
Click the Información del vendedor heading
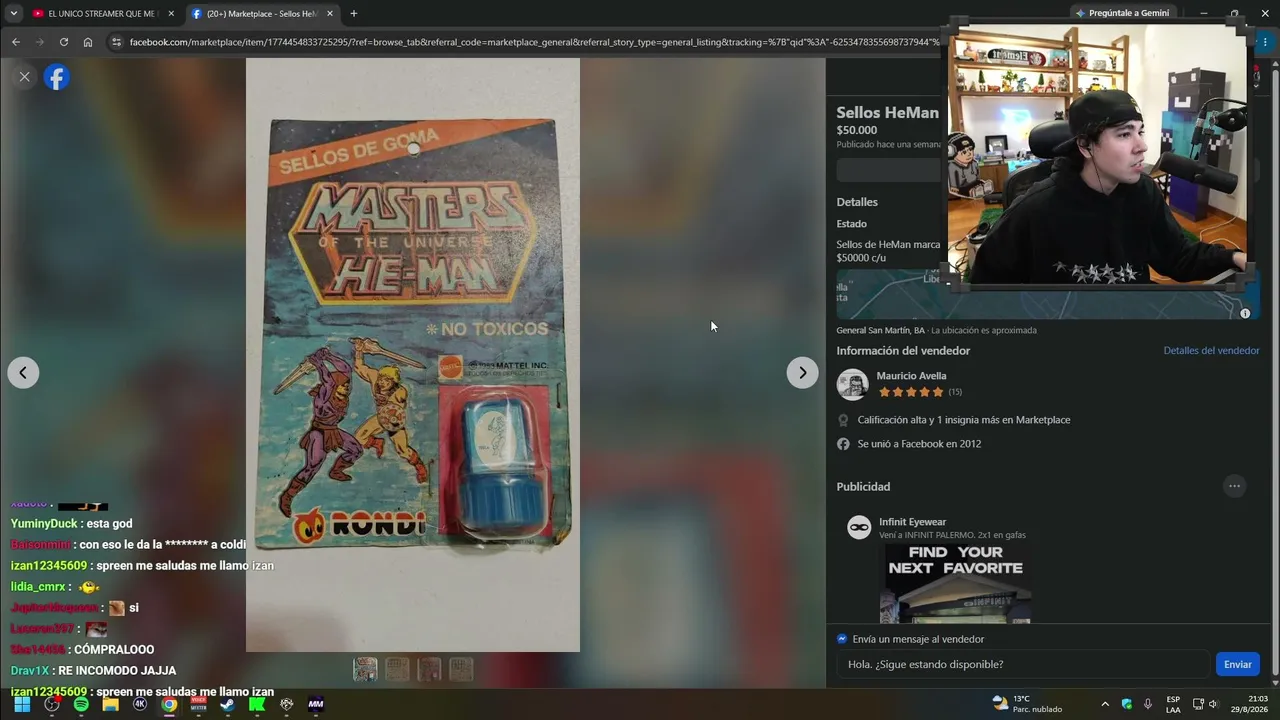coord(904,351)
